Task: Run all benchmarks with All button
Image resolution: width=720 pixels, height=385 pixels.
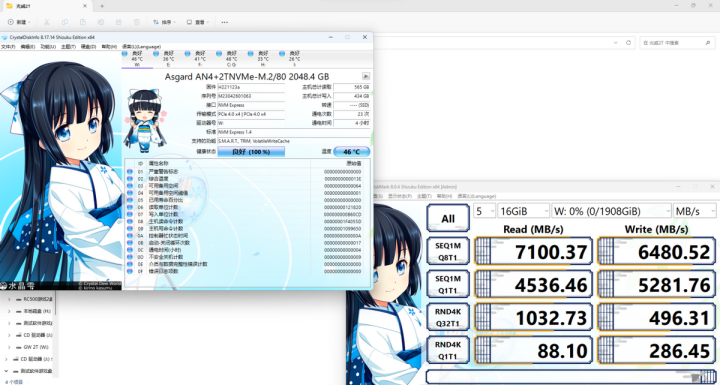Action: coord(448,218)
